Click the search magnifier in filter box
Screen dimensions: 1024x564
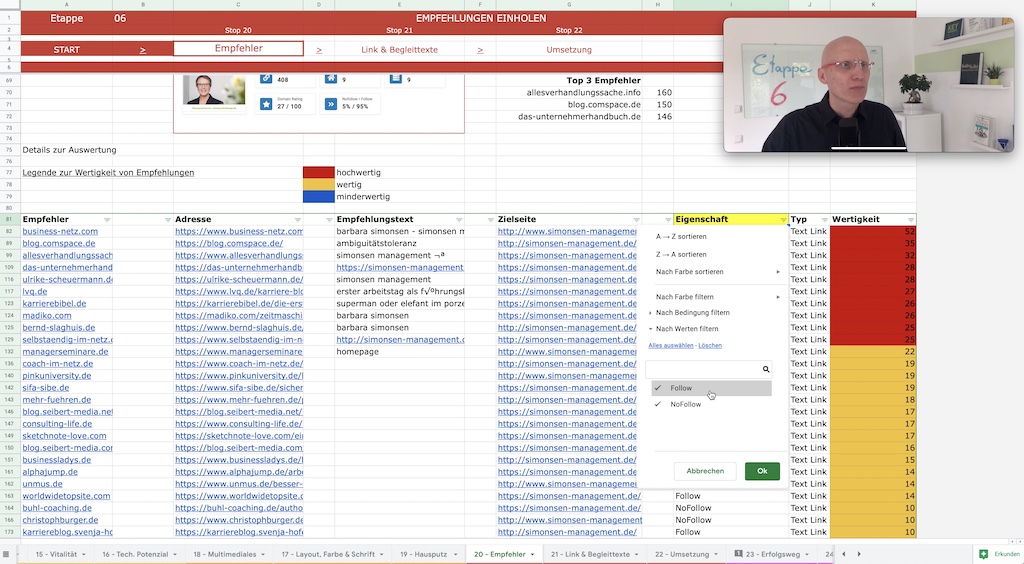tap(765, 369)
